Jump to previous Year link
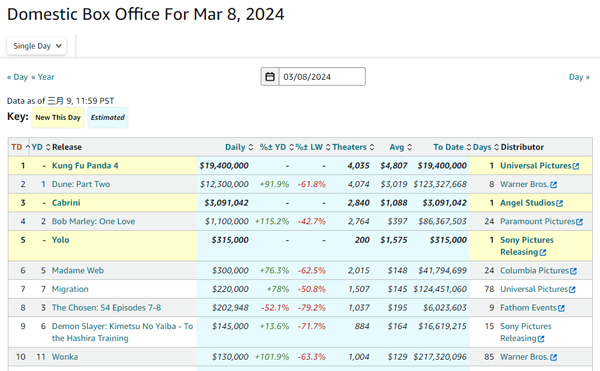Screen dimensions: 600x371 tap(43, 77)
